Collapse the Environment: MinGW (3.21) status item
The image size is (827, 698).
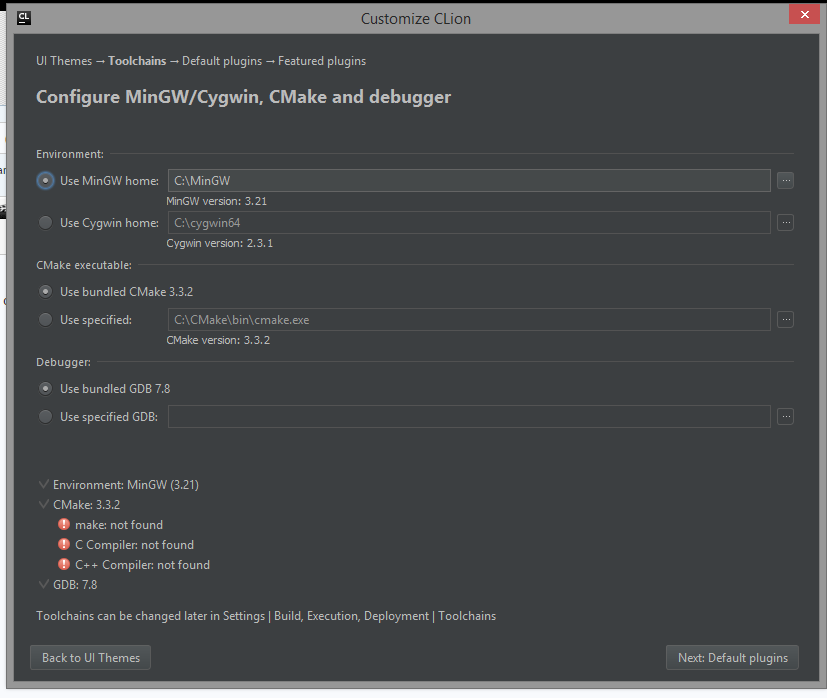(x=43, y=485)
